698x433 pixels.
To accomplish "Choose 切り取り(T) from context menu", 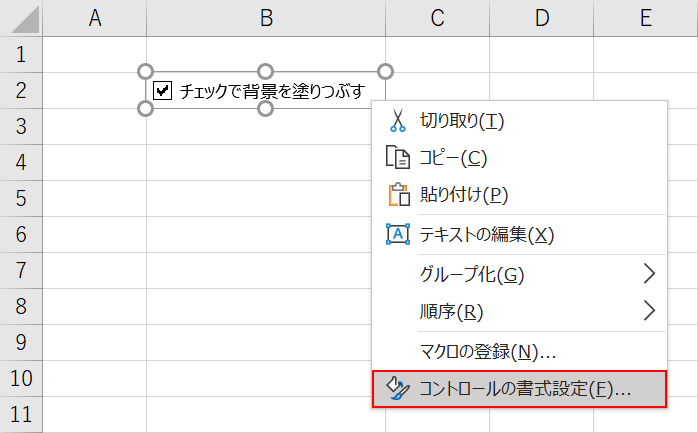I will (x=519, y=121).
